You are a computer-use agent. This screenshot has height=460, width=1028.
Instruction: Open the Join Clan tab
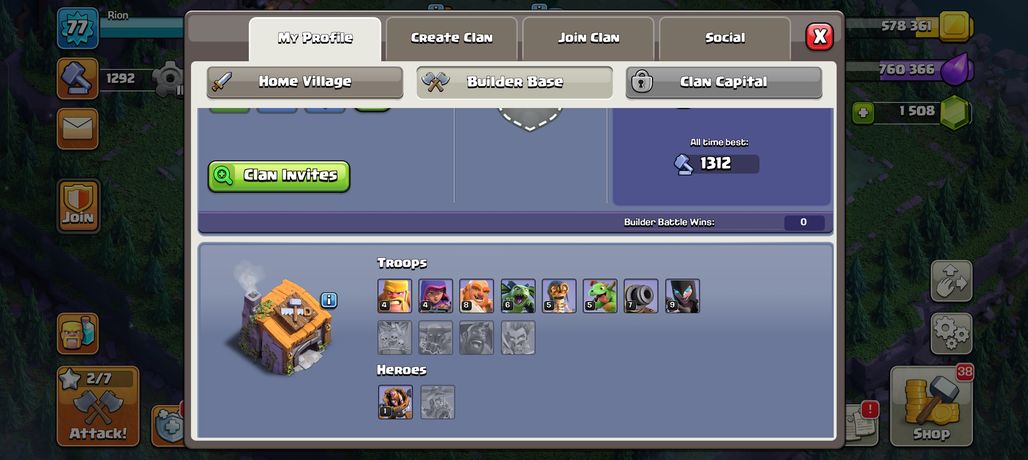(x=588, y=38)
